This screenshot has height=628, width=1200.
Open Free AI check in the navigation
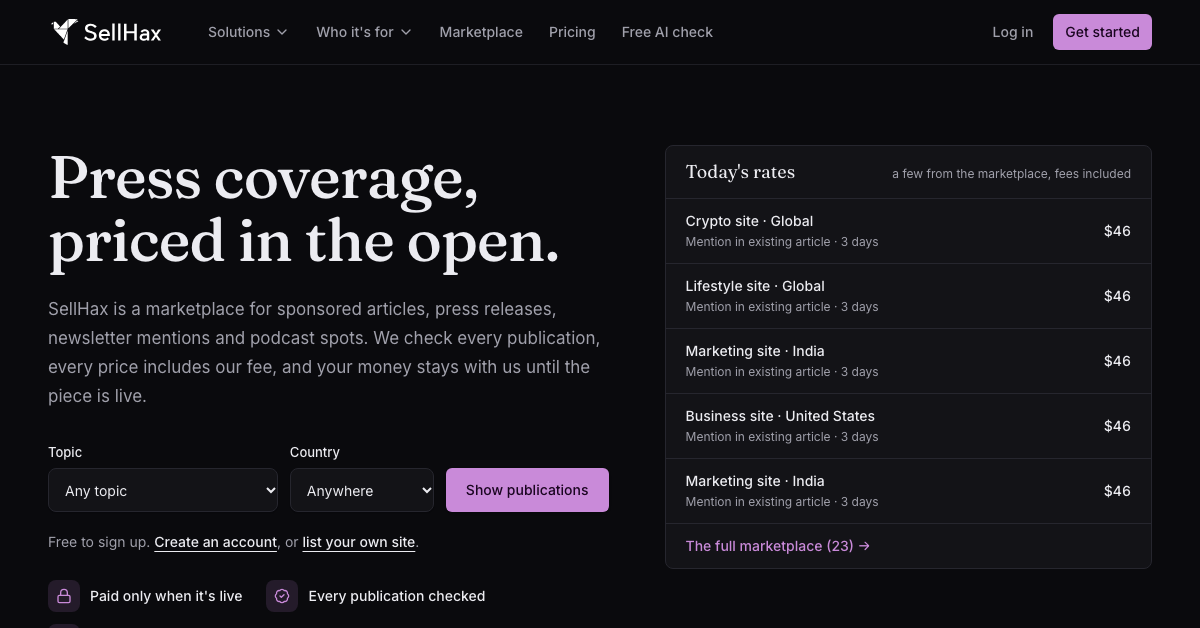pos(667,32)
